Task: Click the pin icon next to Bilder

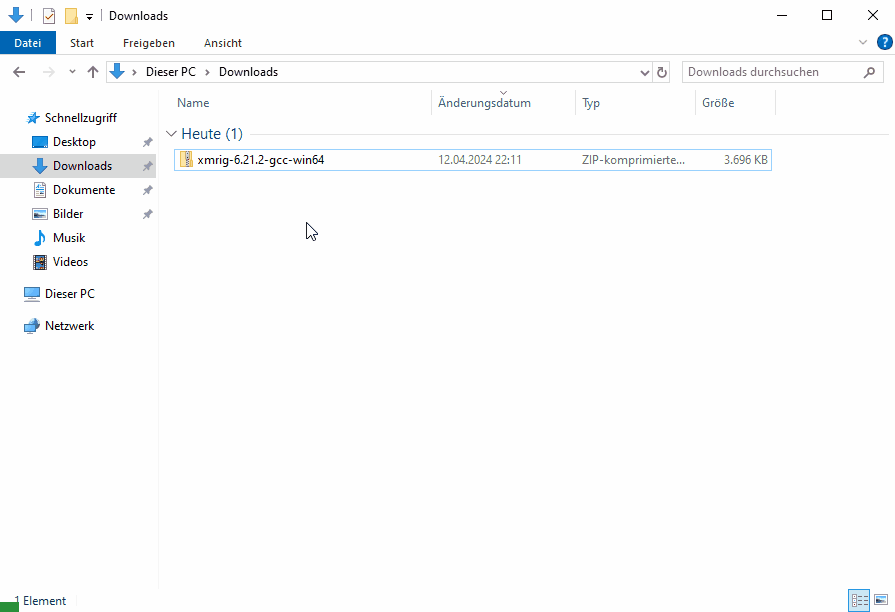Action: pyautogui.click(x=147, y=214)
